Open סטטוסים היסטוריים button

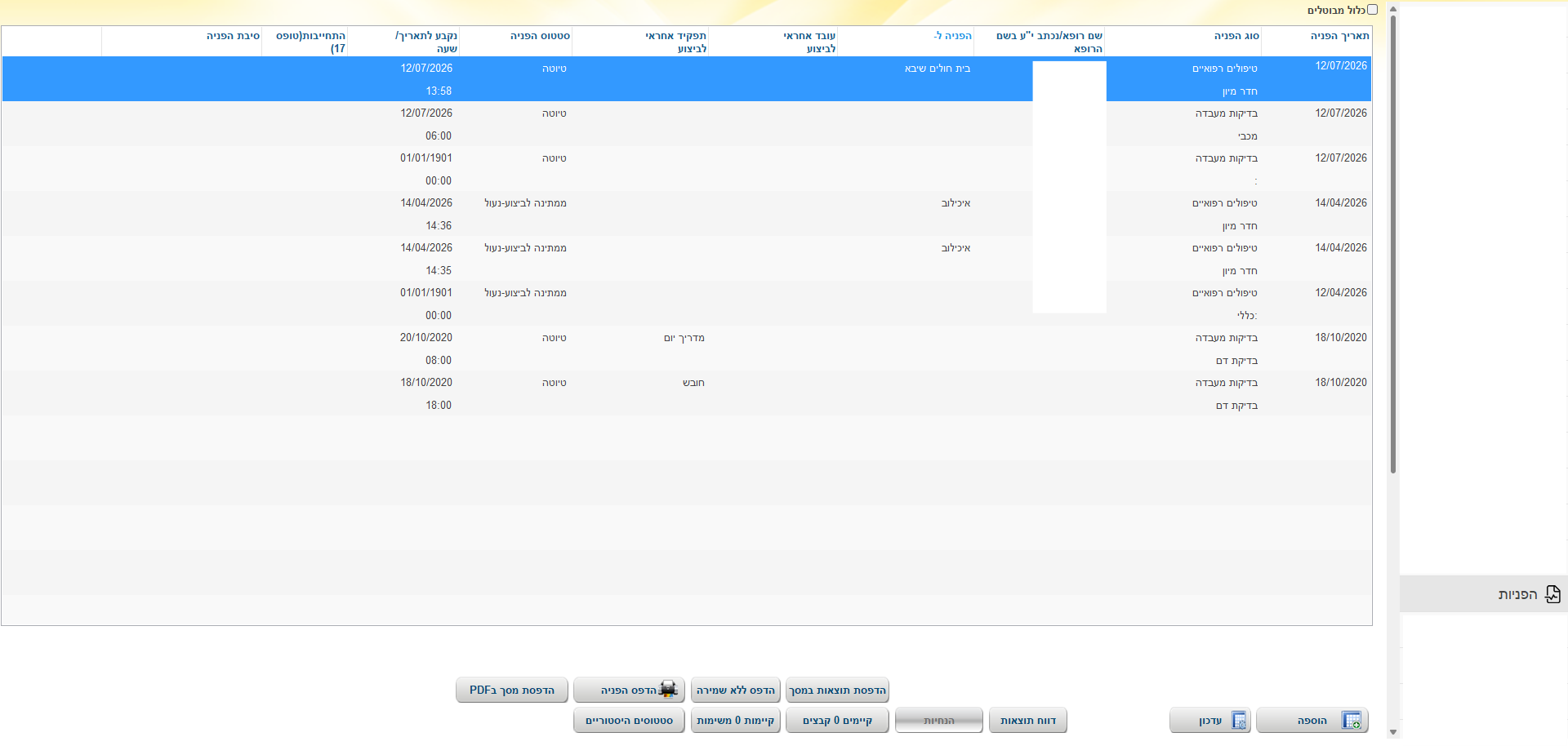[x=629, y=721]
